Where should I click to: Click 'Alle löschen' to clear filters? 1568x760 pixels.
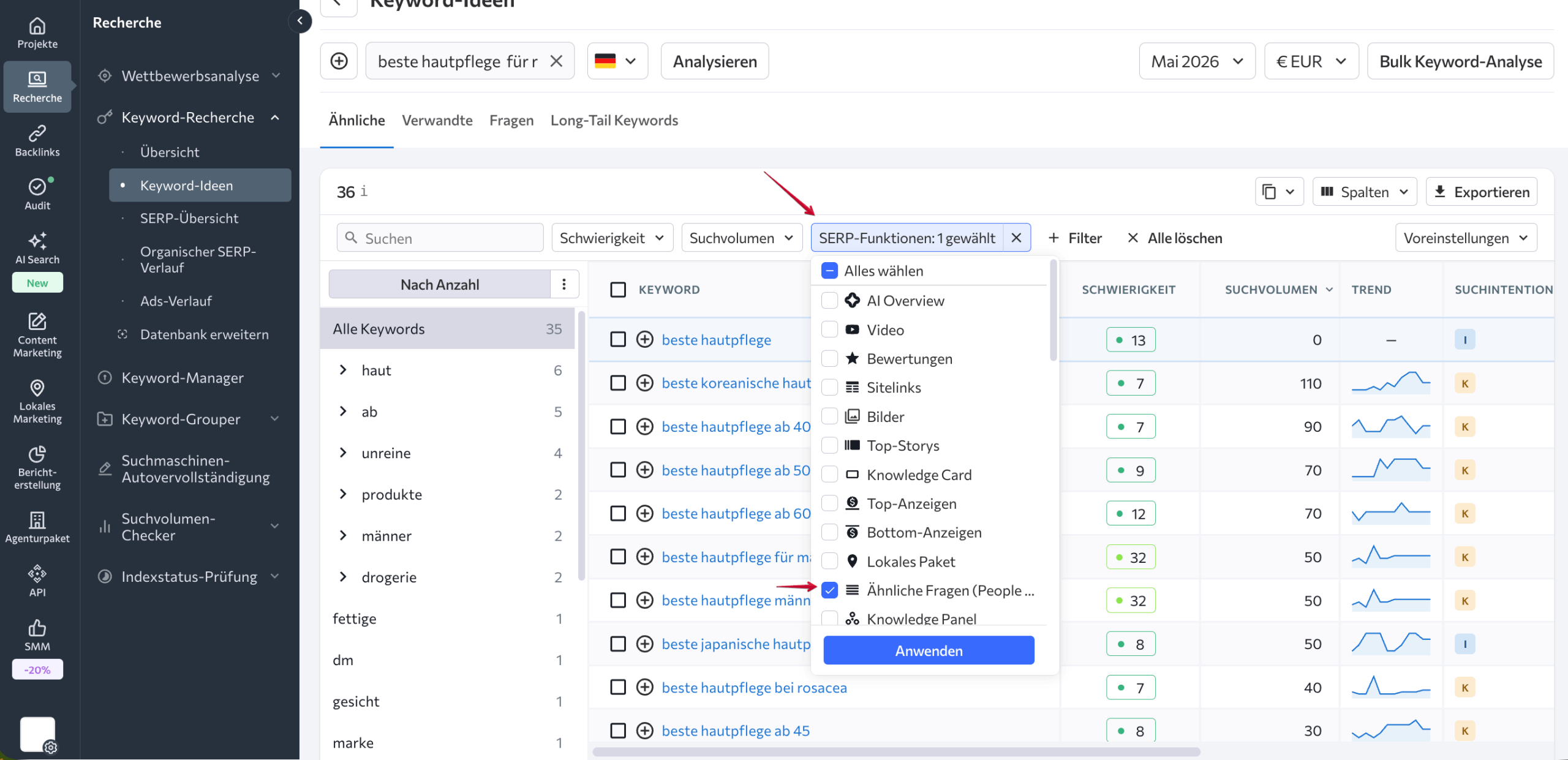1175,238
